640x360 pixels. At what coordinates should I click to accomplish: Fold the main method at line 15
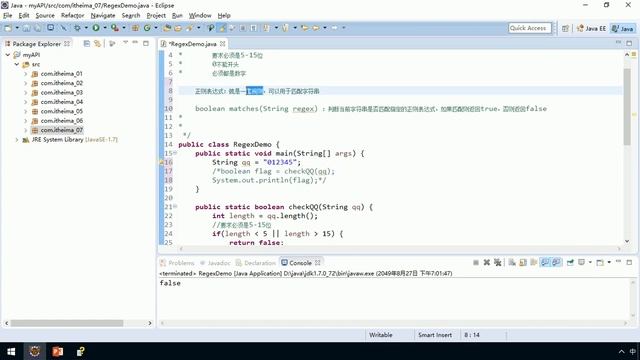(x=175, y=153)
